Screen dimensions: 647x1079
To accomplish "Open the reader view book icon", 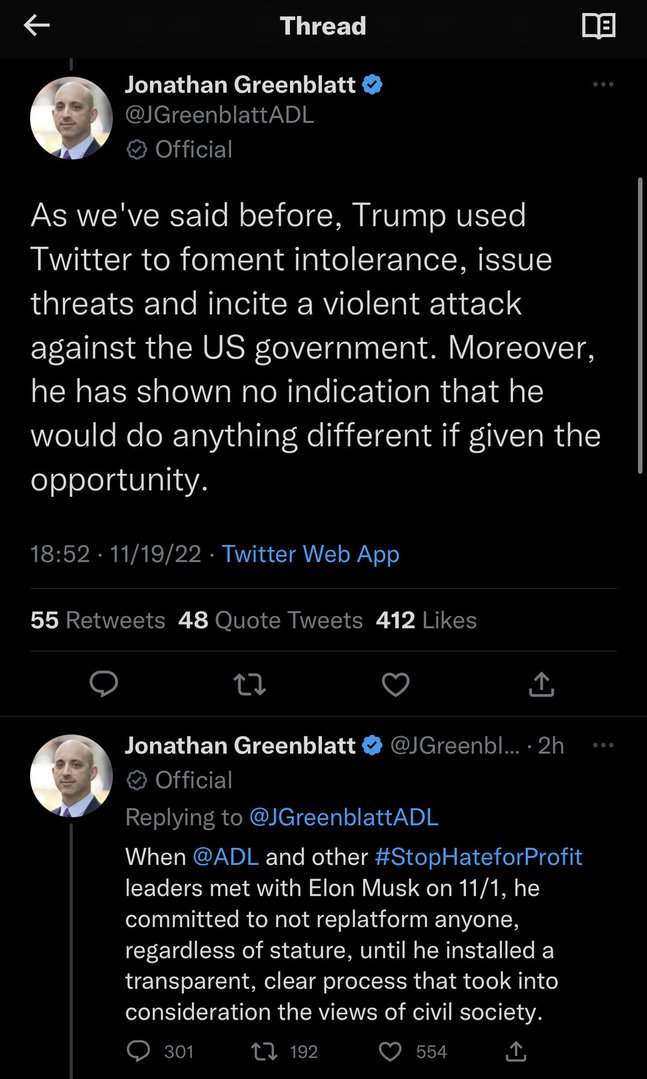I will pos(598,26).
